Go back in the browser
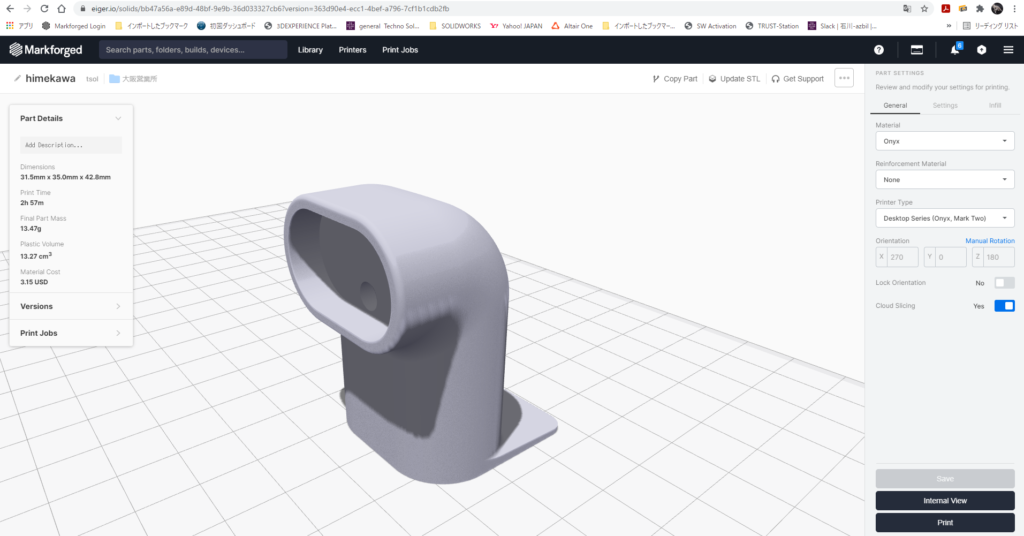The width and height of the screenshot is (1024, 536). 10,8
